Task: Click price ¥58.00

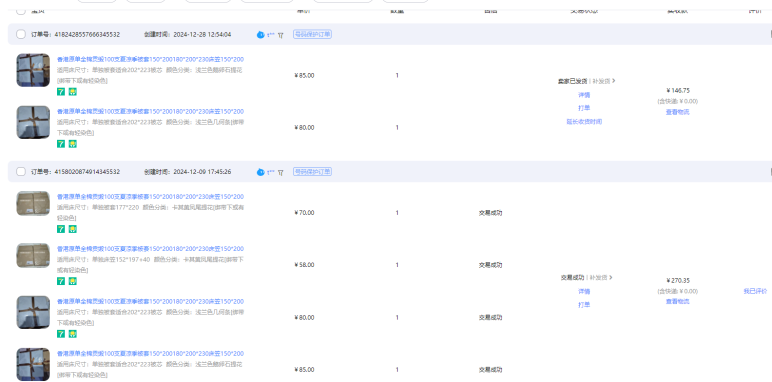Action: point(304,265)
